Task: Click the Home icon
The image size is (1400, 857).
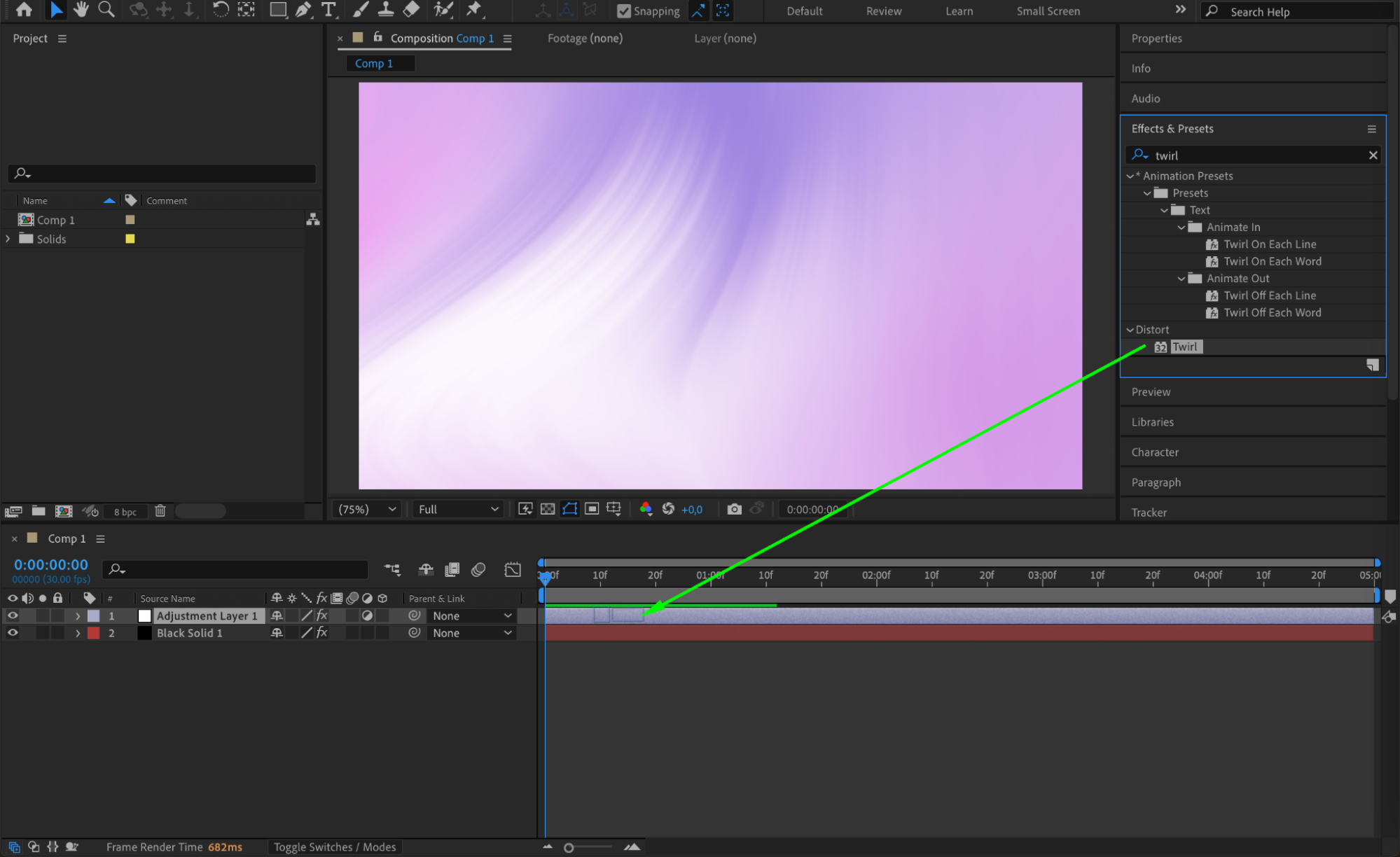Action: pyautogui.click(x=24, y=10)
